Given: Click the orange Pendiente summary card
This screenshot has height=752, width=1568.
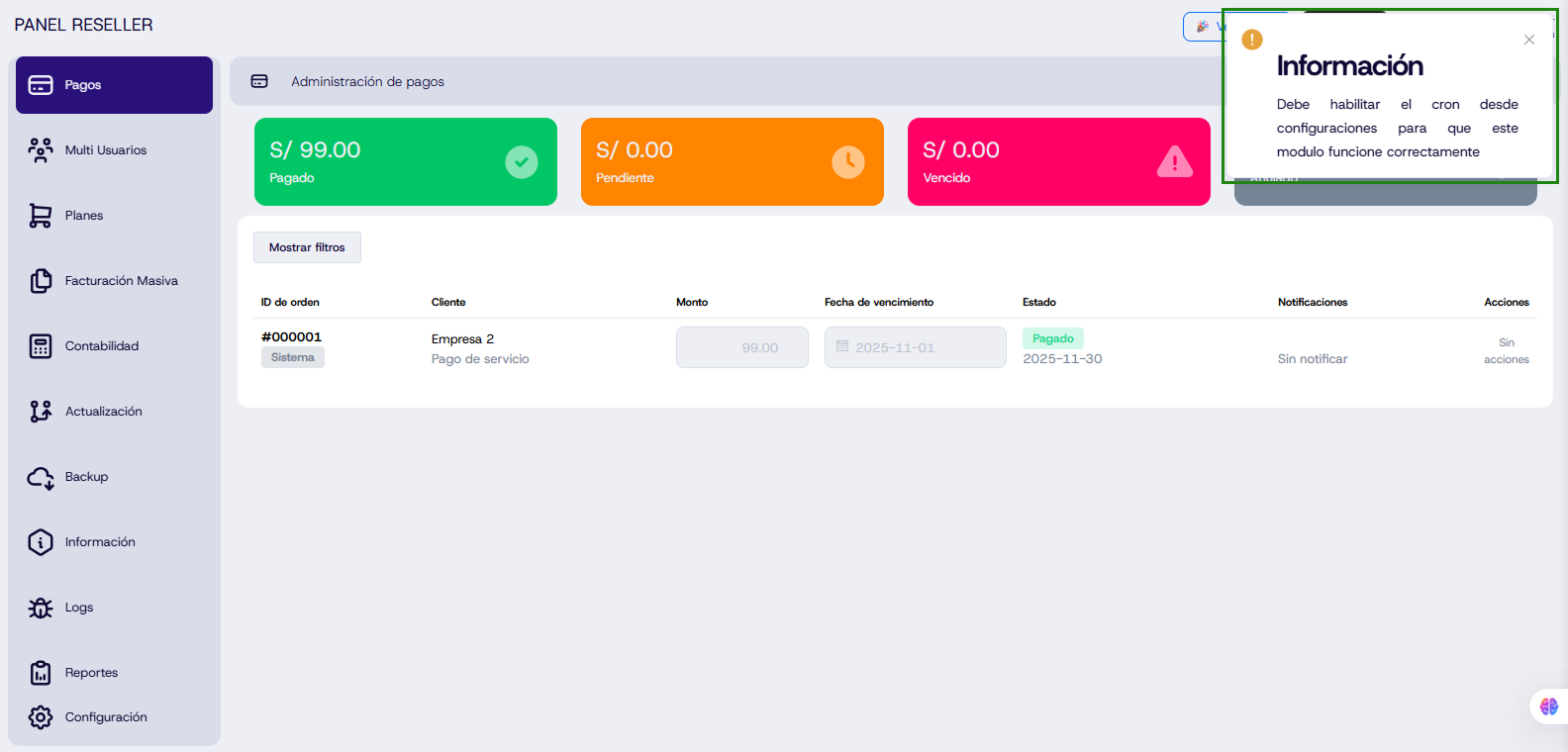Looking at the screenshot, I should point(732,162).
